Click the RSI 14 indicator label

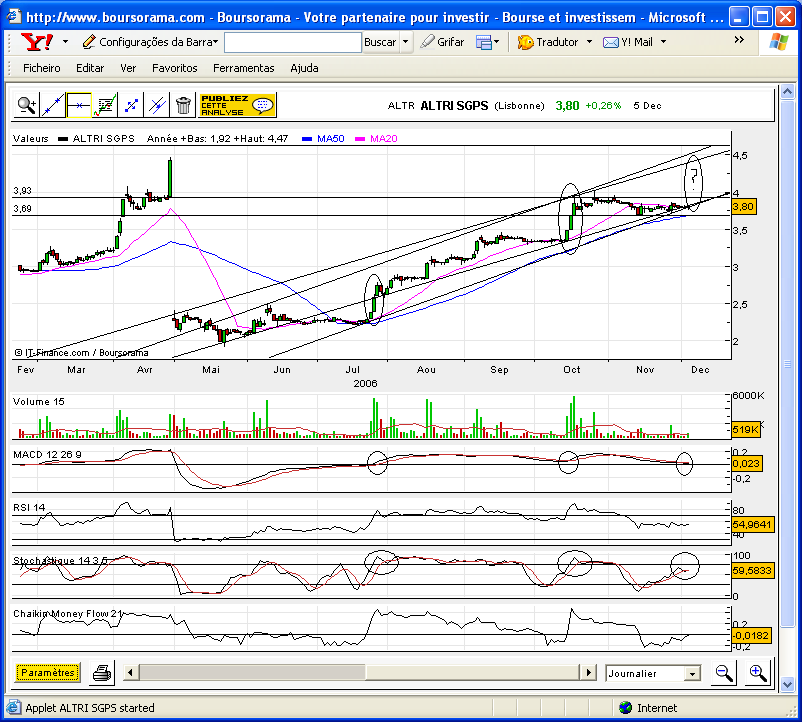pos(29,507)
